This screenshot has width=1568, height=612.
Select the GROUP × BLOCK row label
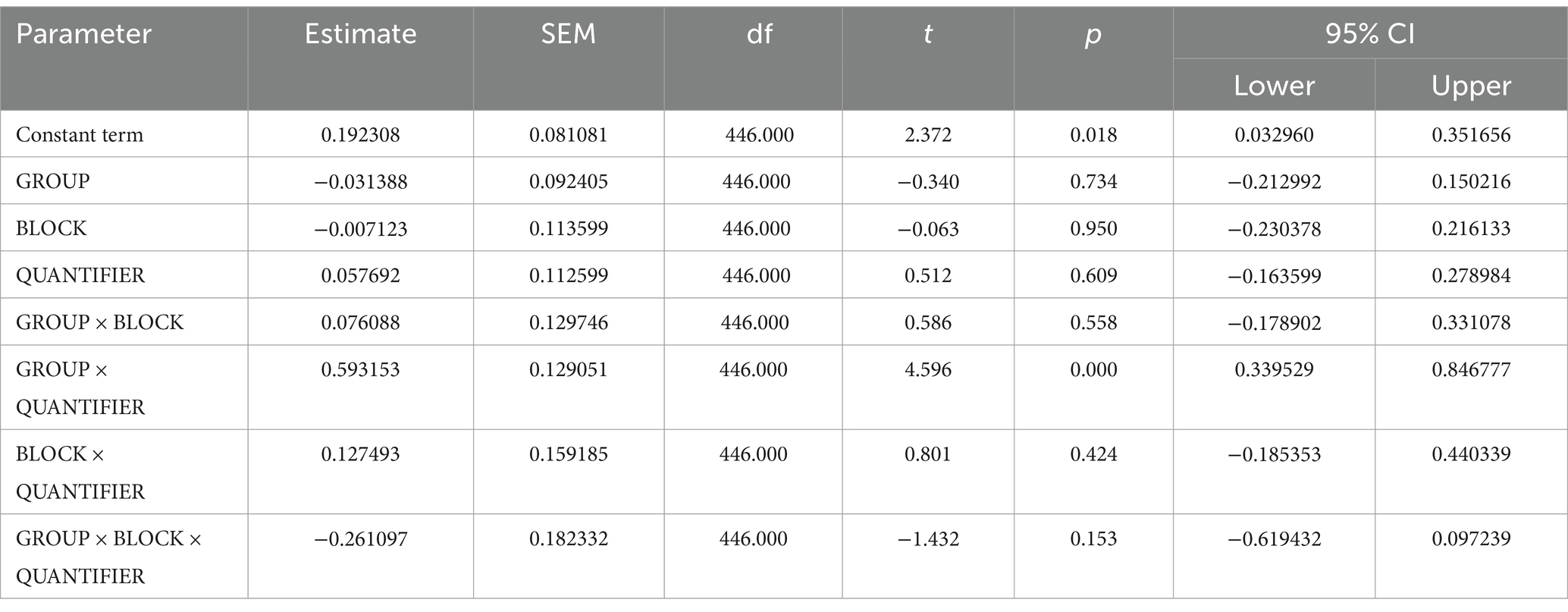(100, 322)
